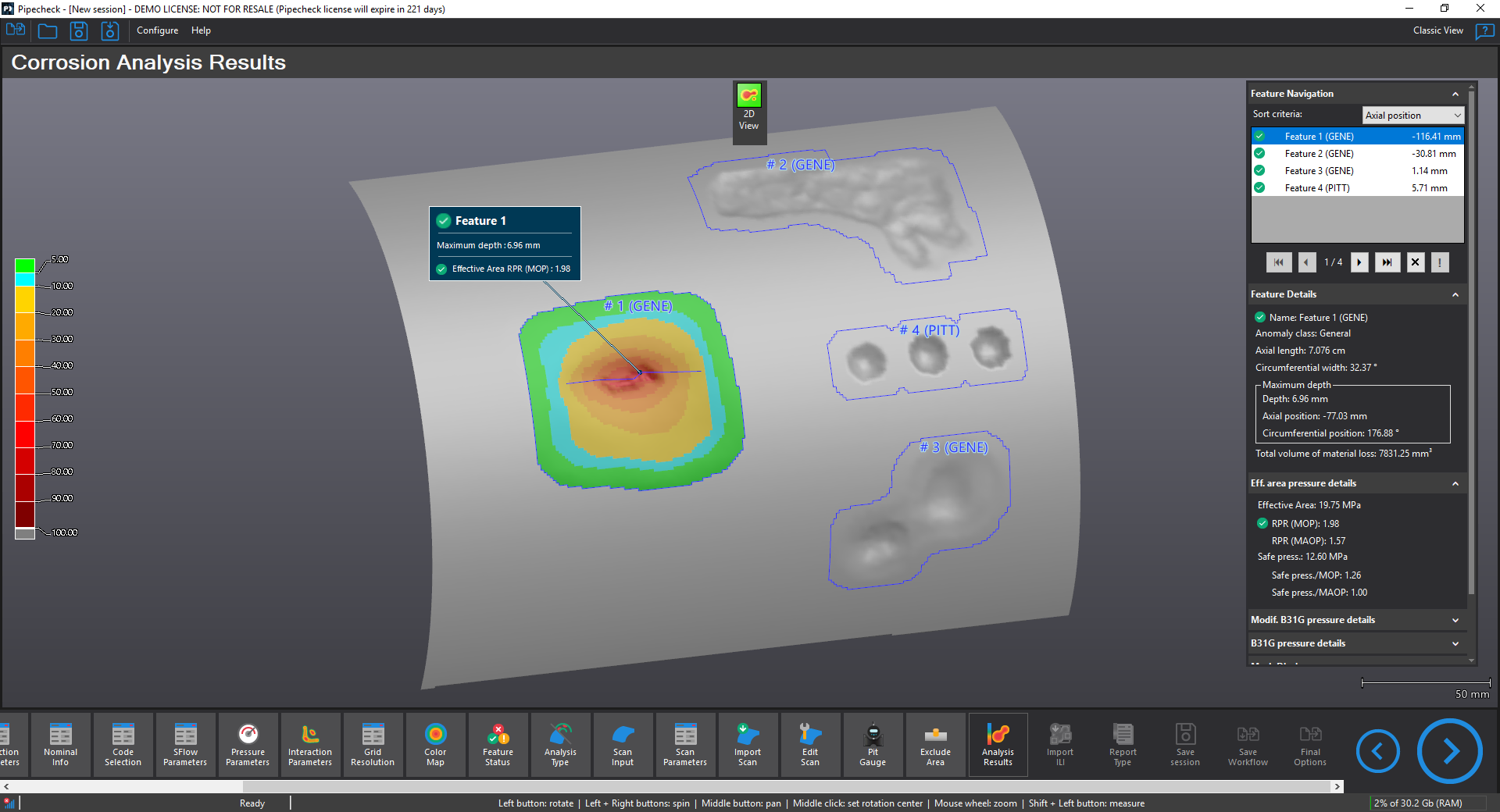Image resolution: width=1500 pixels, height=812 pixels.
Task: Toggle status check for Feature 4 (PITT)
Action: pos(1259,188)
